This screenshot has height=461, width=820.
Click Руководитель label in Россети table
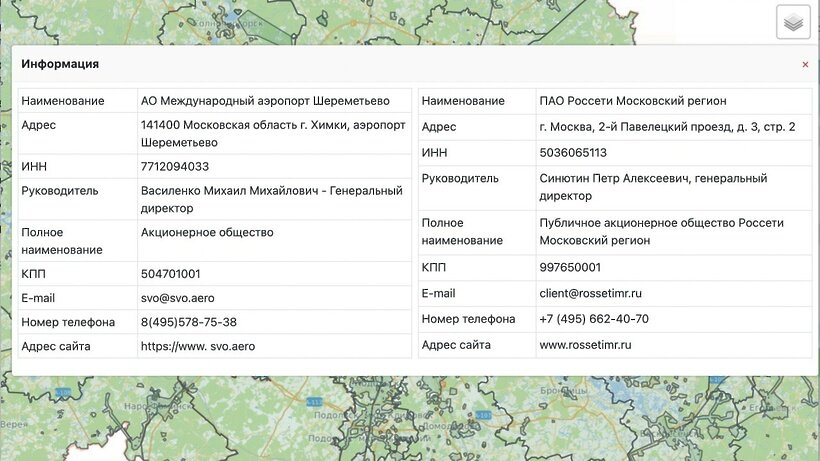click(x=460, y=178)
